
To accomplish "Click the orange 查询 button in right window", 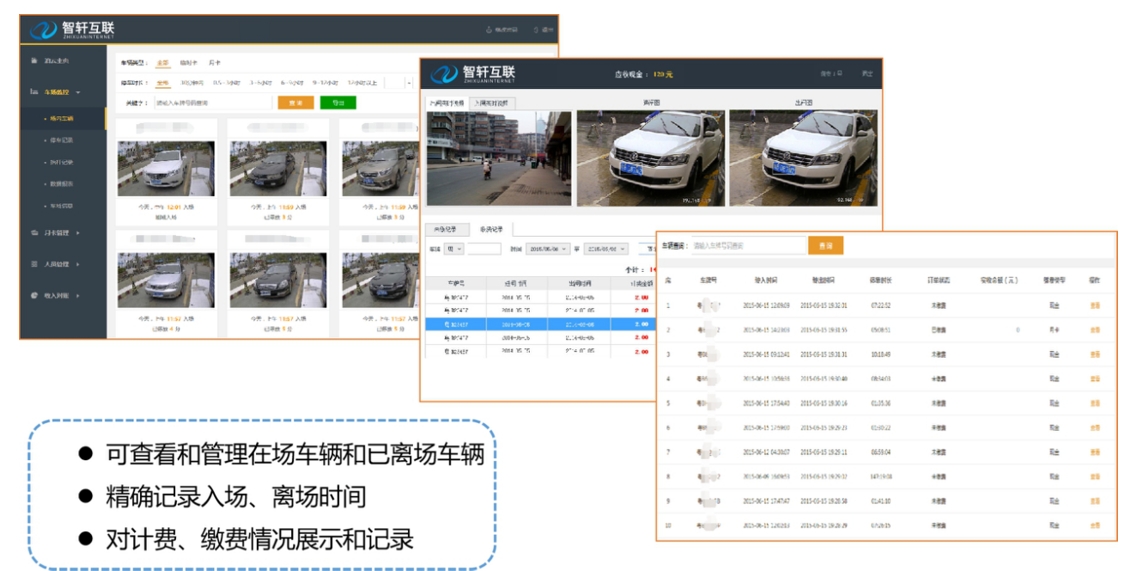I will click(x=826, y=246).
